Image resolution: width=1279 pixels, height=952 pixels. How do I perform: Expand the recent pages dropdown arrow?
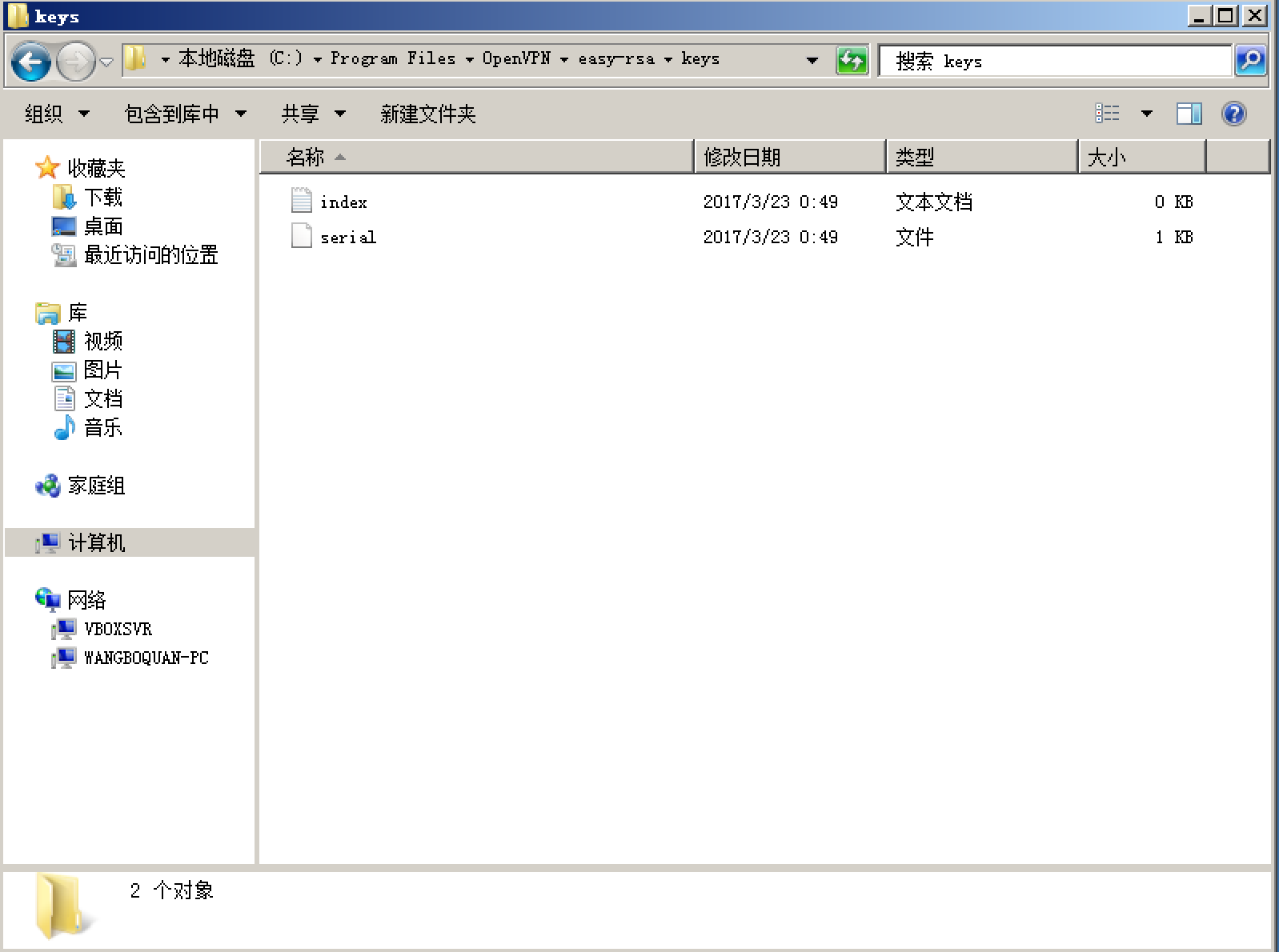pos(107,62)
